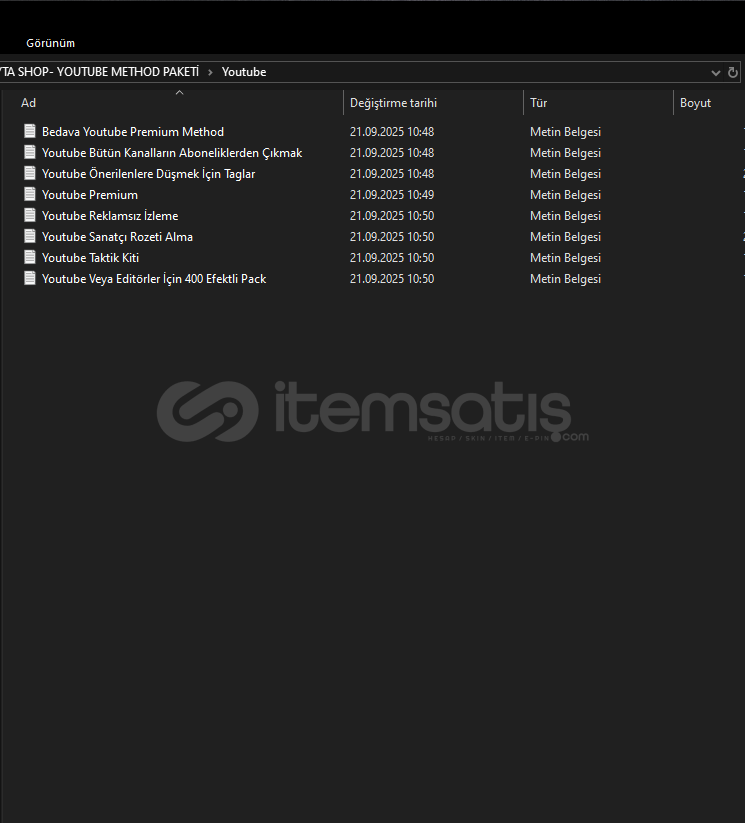Viewport: 745px width, 823px height.
Task: Select the Youtube Reklamsız İzleme file name
Action: (x=110, y=216)
